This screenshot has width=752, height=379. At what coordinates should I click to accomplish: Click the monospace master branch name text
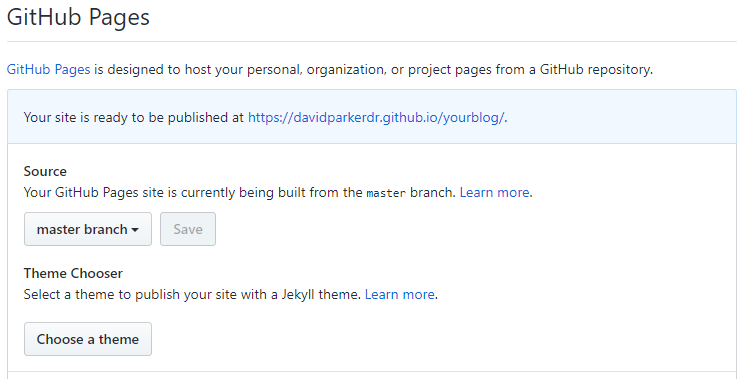pyautogui.click(x=386, y=193)
